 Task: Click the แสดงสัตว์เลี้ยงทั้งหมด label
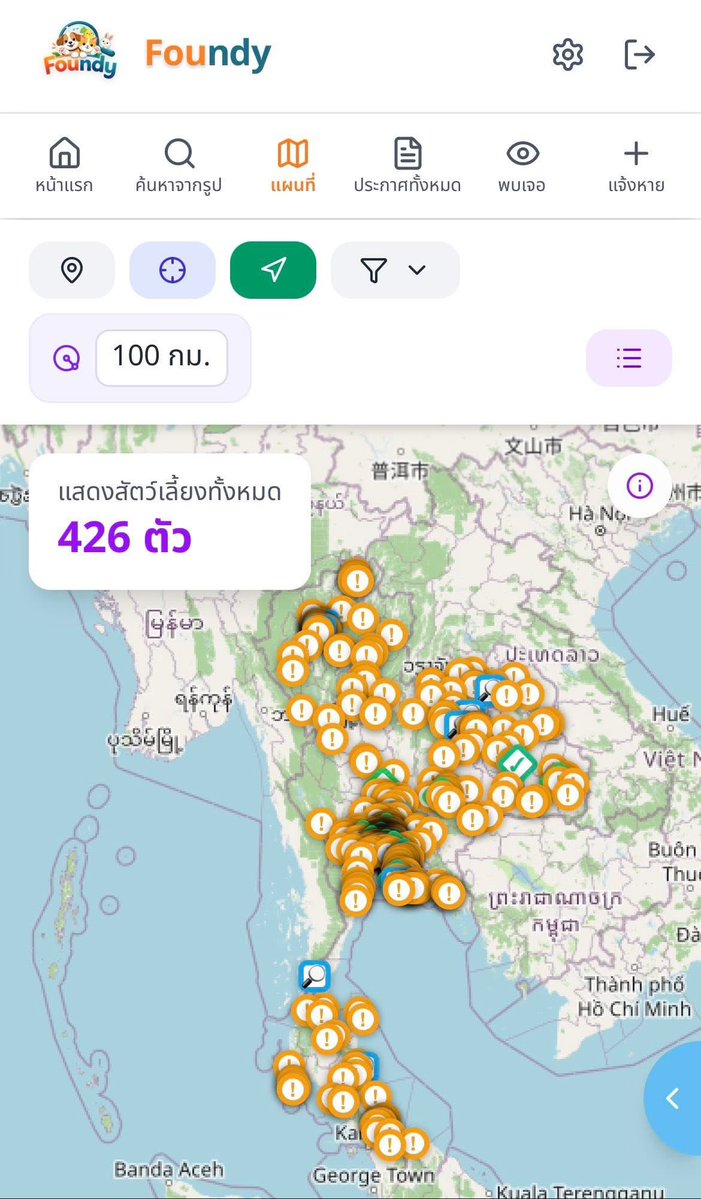click(x=170, y=492)
